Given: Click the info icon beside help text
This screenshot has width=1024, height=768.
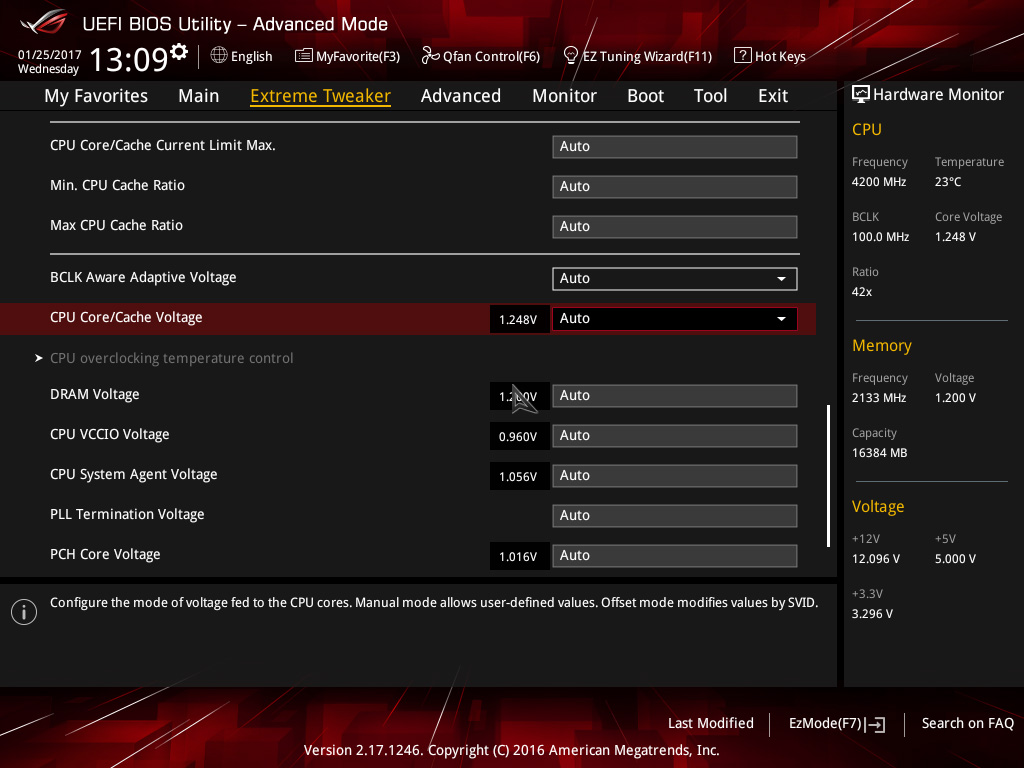Looking at the screenshot, I should pos(24,612).
